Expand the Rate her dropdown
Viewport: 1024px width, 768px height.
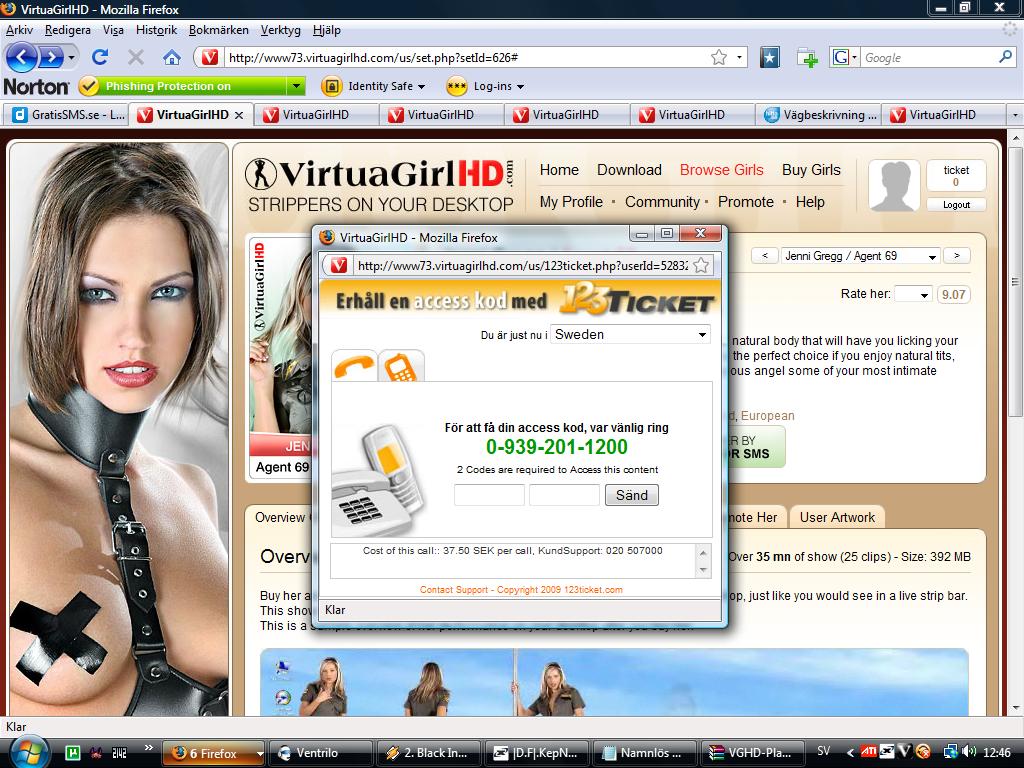point(912,294)
